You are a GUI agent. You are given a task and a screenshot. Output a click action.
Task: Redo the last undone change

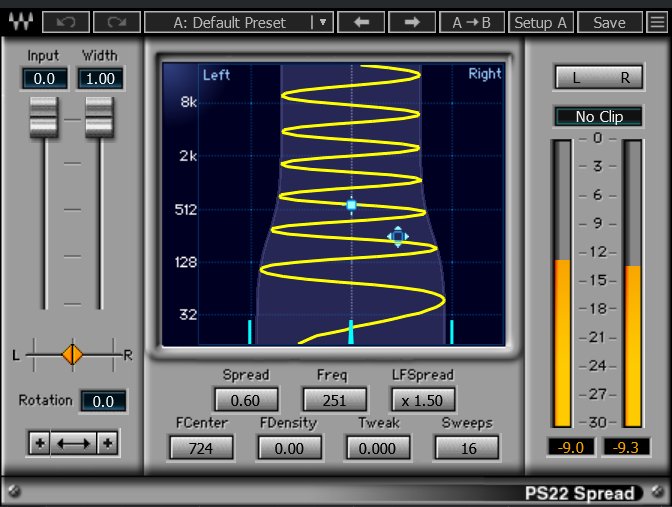[117, 22]
